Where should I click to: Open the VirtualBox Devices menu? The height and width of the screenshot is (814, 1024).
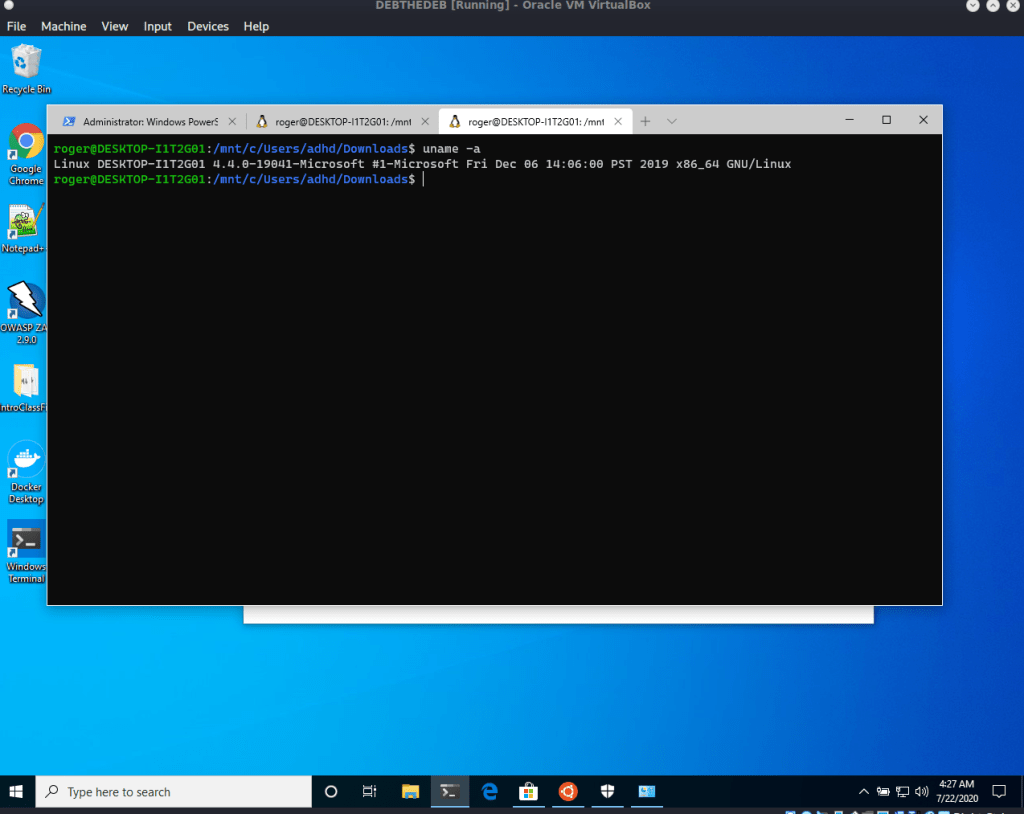(208, 26)
